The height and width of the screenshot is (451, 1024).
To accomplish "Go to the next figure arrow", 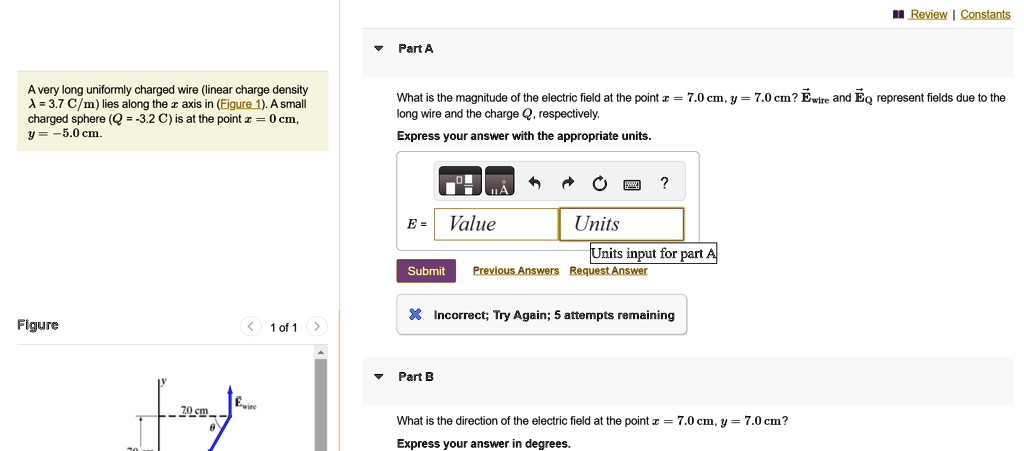I will tap(317, 326).
